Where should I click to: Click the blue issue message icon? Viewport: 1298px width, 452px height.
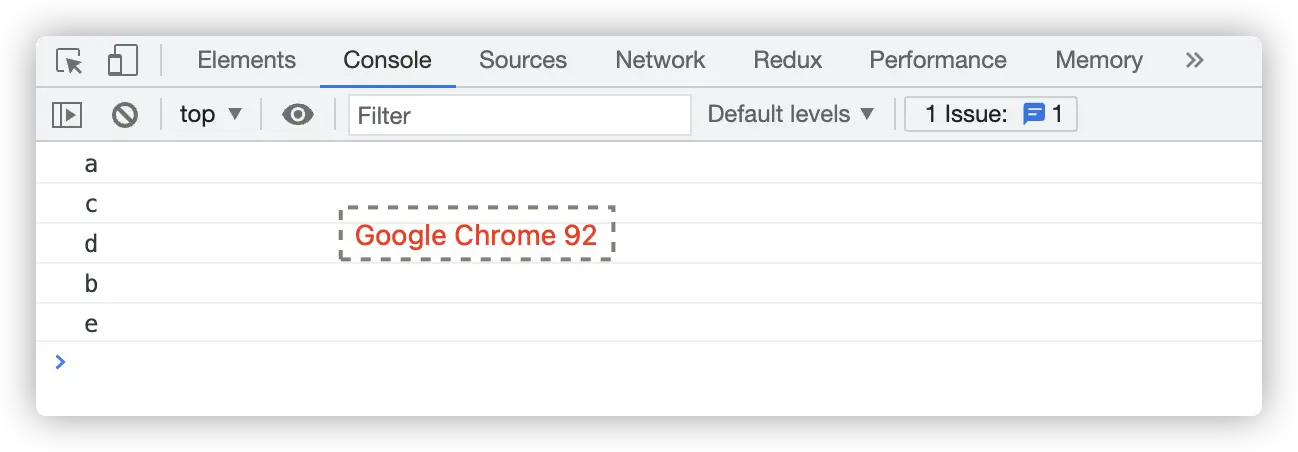tap(1033, 114)
